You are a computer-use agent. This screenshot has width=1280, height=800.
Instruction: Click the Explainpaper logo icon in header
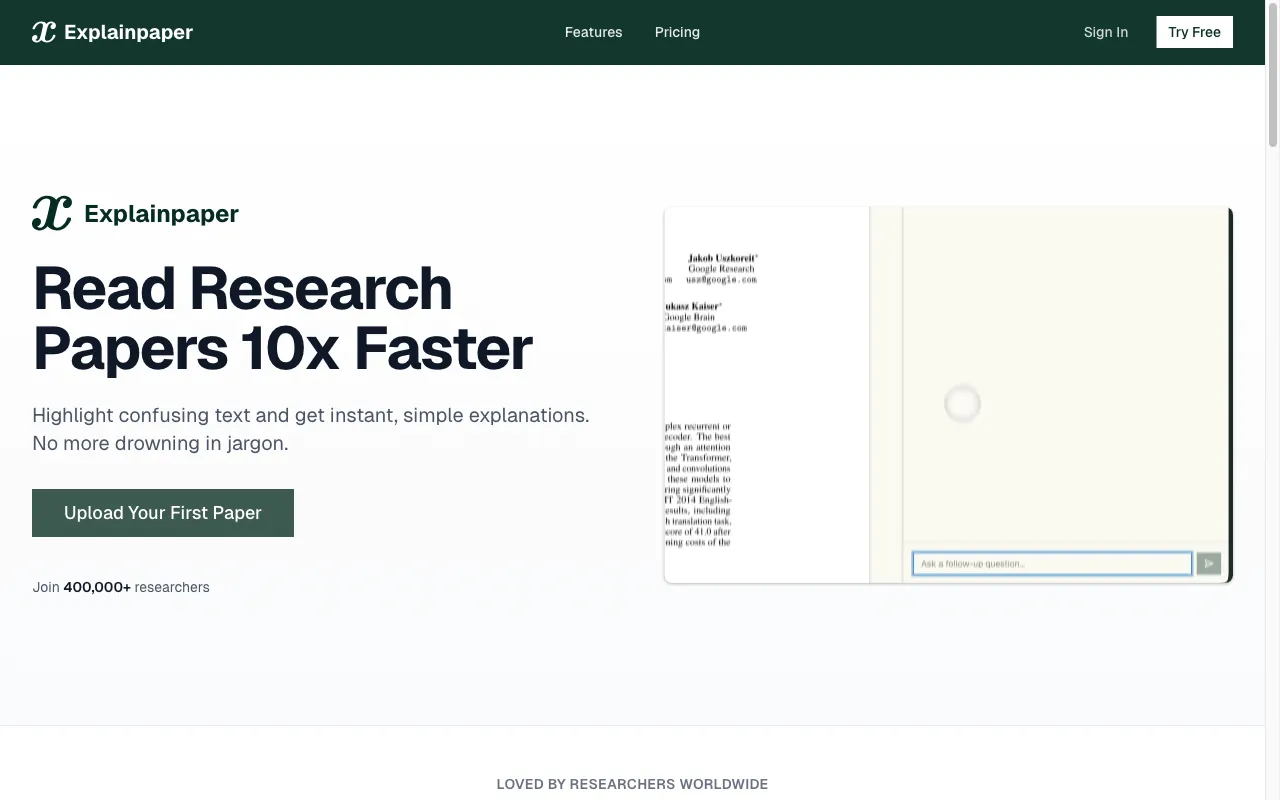coord(44,32)
